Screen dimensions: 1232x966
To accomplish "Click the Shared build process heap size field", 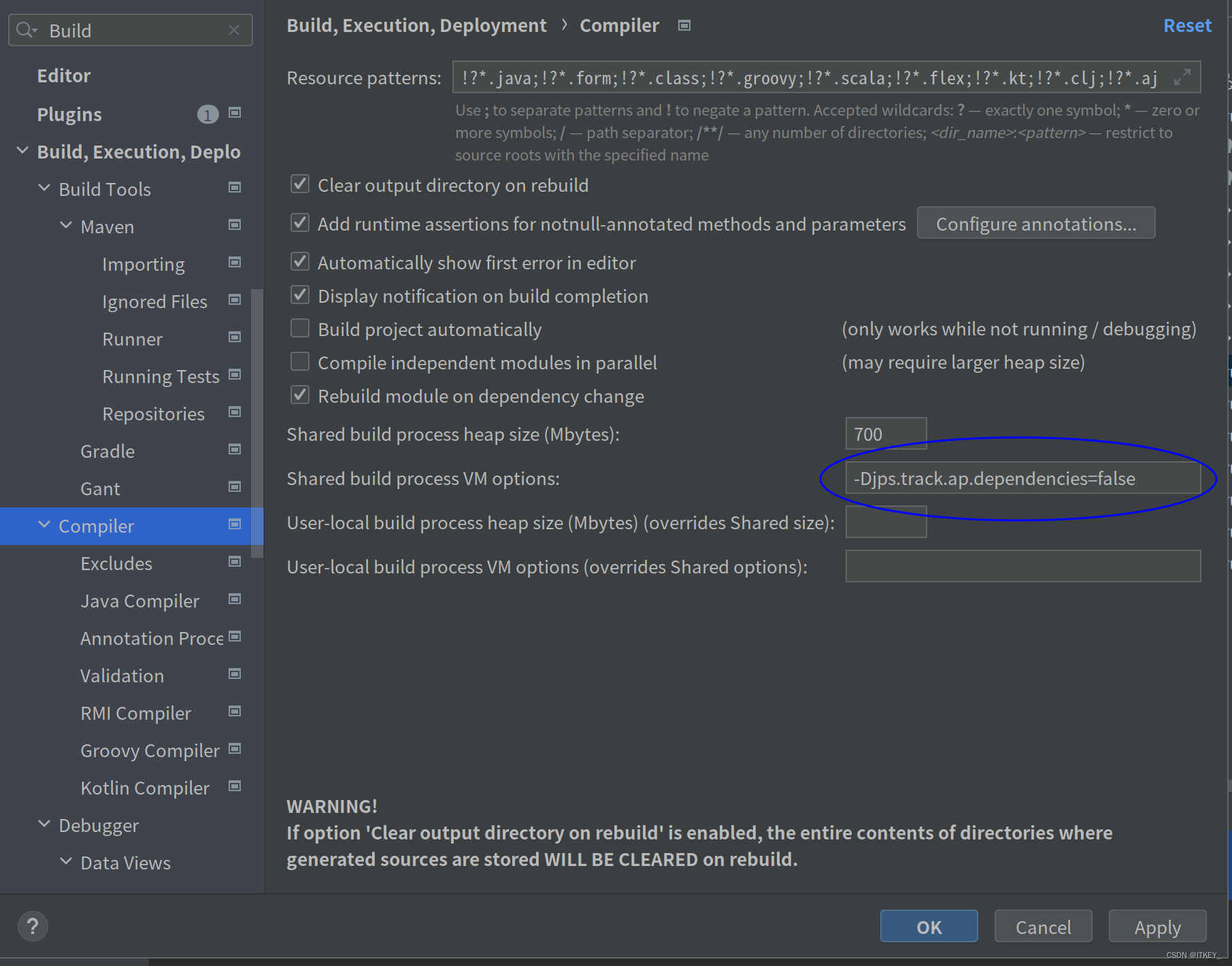I will [886, 434].
